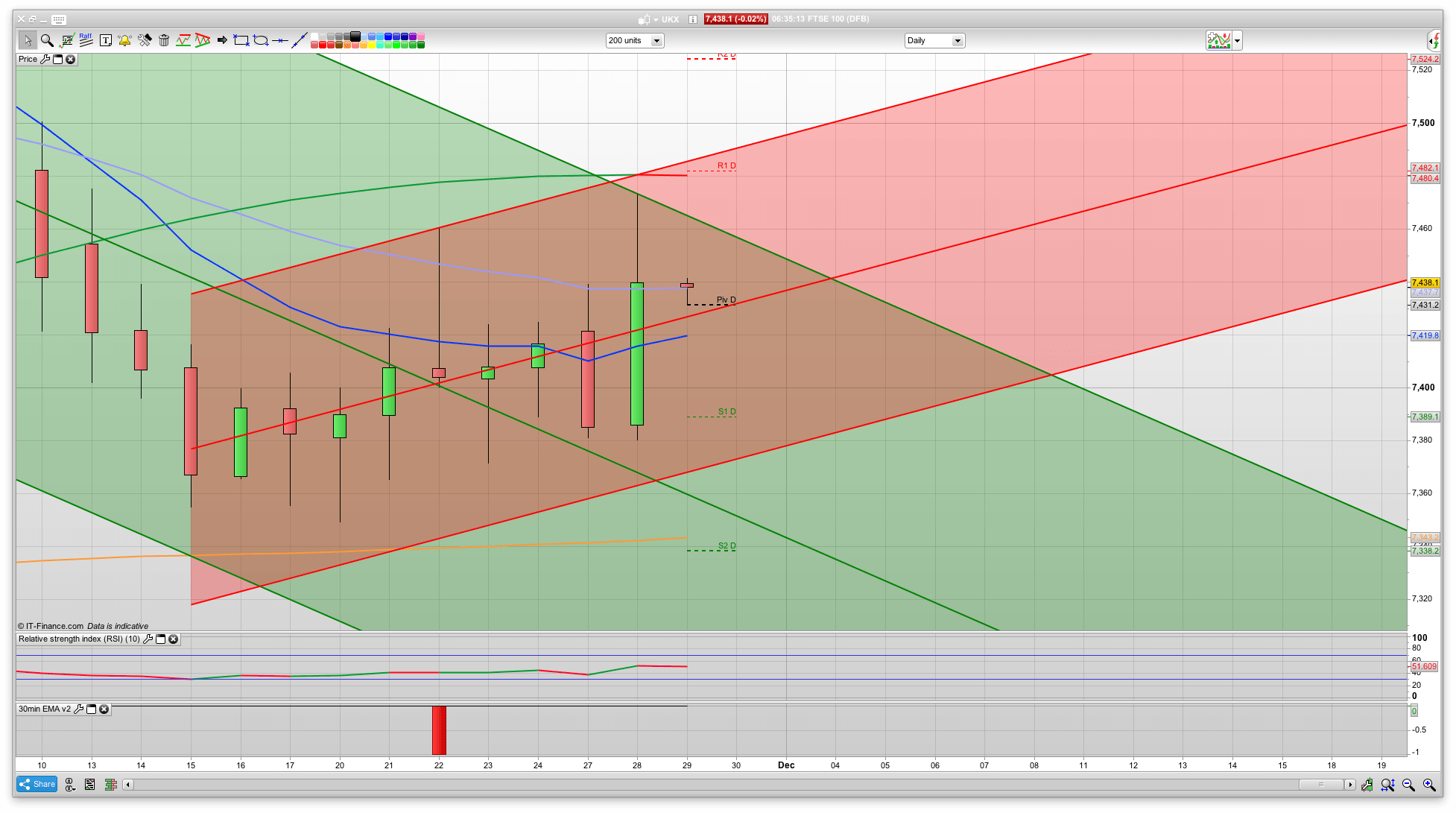
Task: Select the cursor pointer tool
Action: point(28,40)
